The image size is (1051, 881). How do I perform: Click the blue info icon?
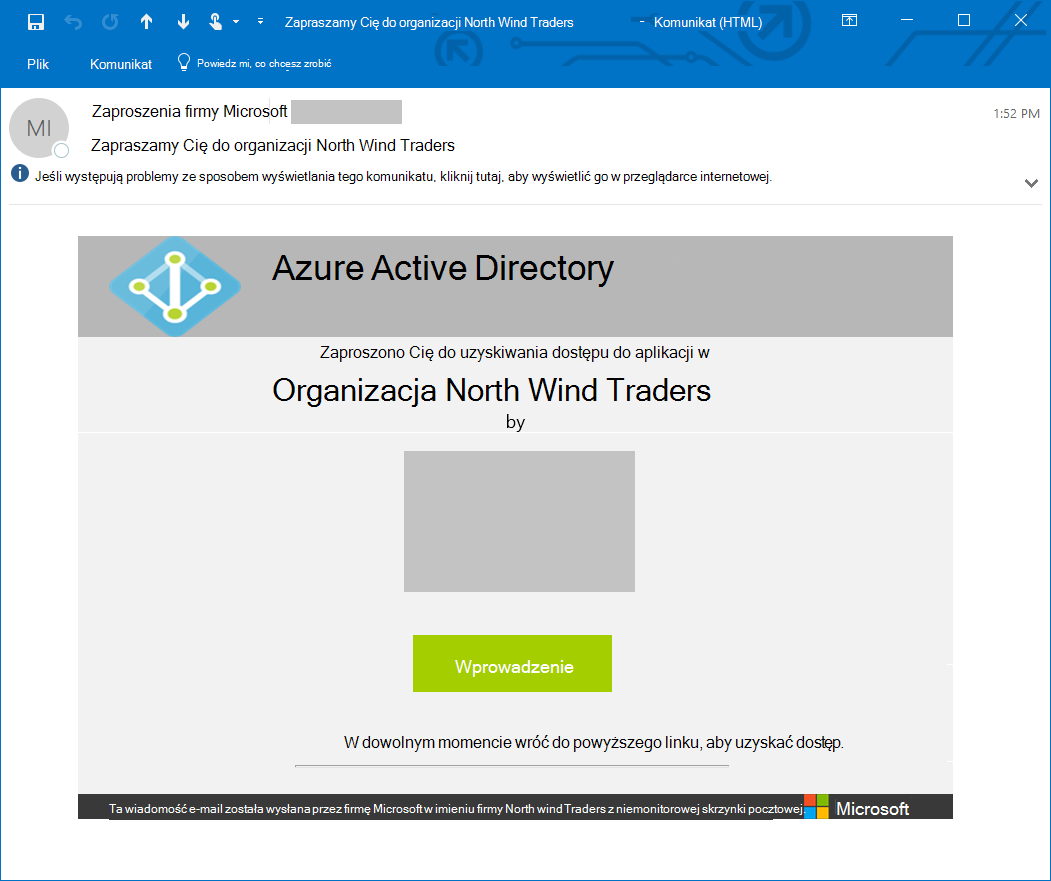pos(20,174)
